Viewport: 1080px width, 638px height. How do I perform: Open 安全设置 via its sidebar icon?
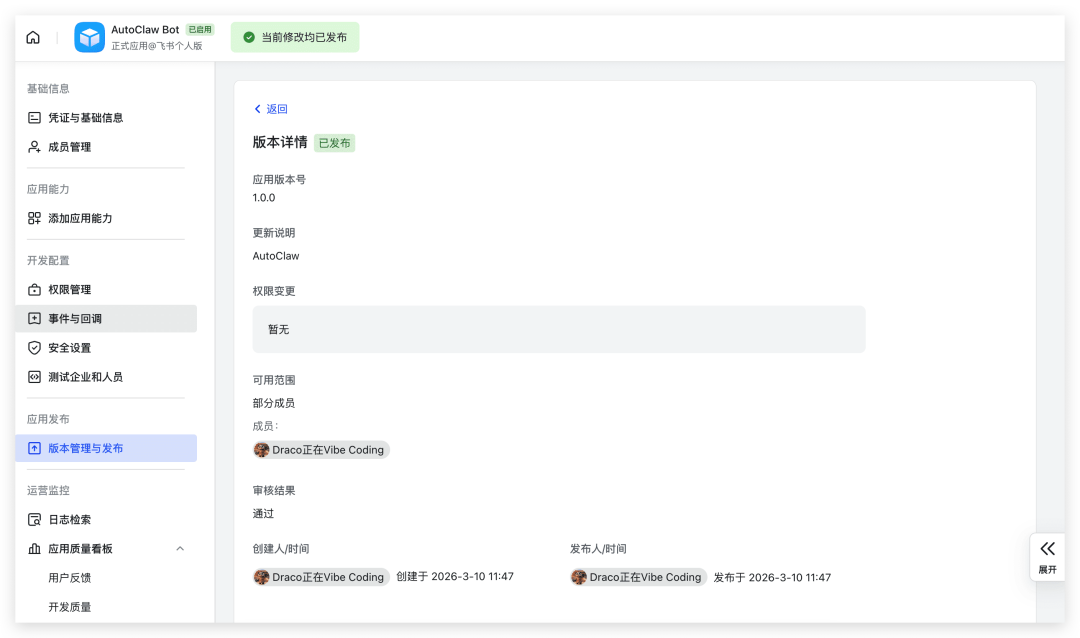33,347
